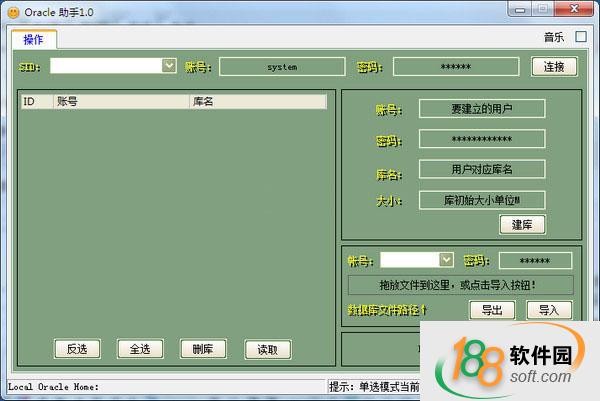Expand the 帐号 dropdown in the import panel
600x401 pixels.
tap(446, 260)
